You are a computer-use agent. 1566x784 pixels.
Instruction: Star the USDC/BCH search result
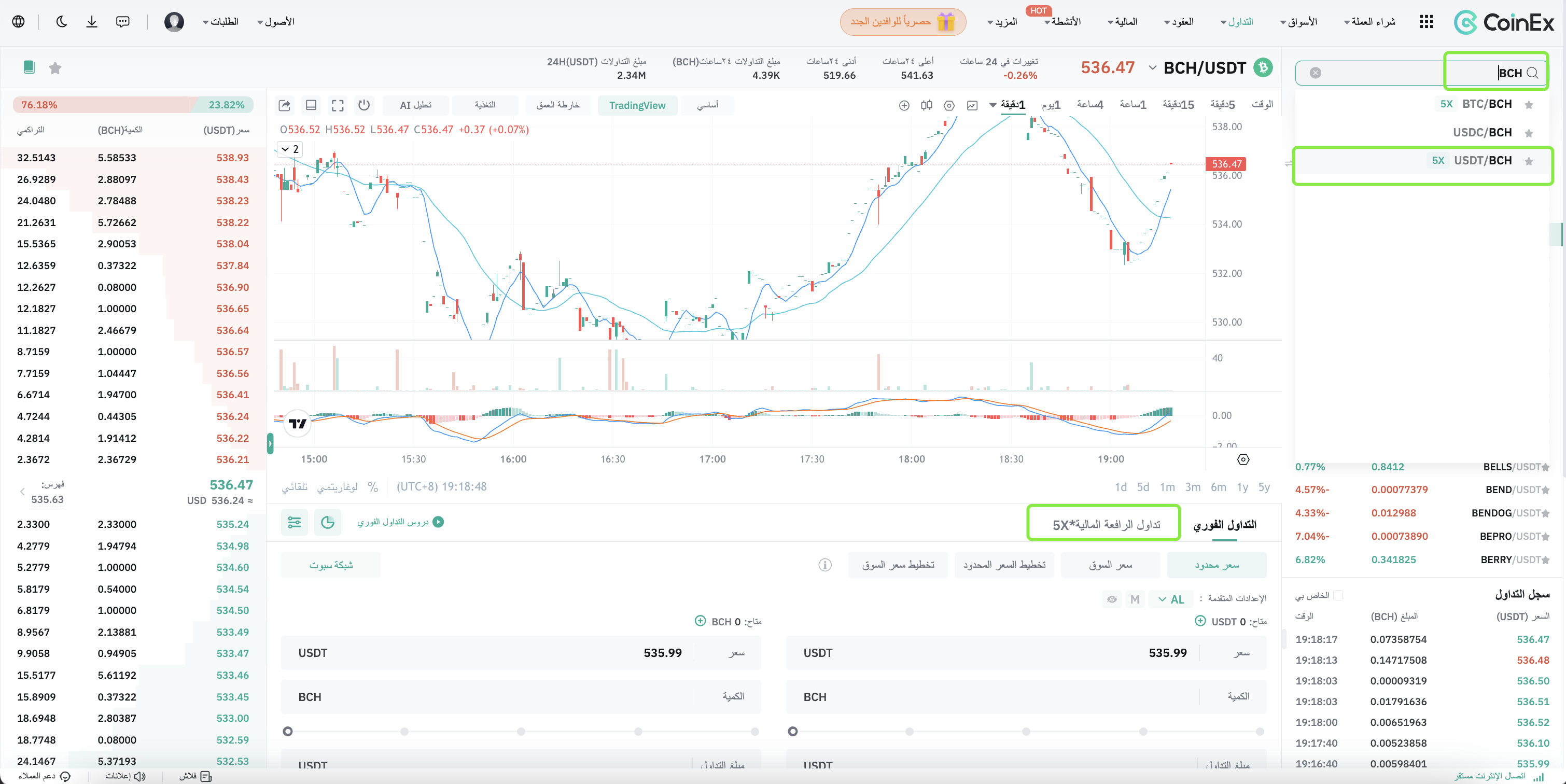(1529, 133)
